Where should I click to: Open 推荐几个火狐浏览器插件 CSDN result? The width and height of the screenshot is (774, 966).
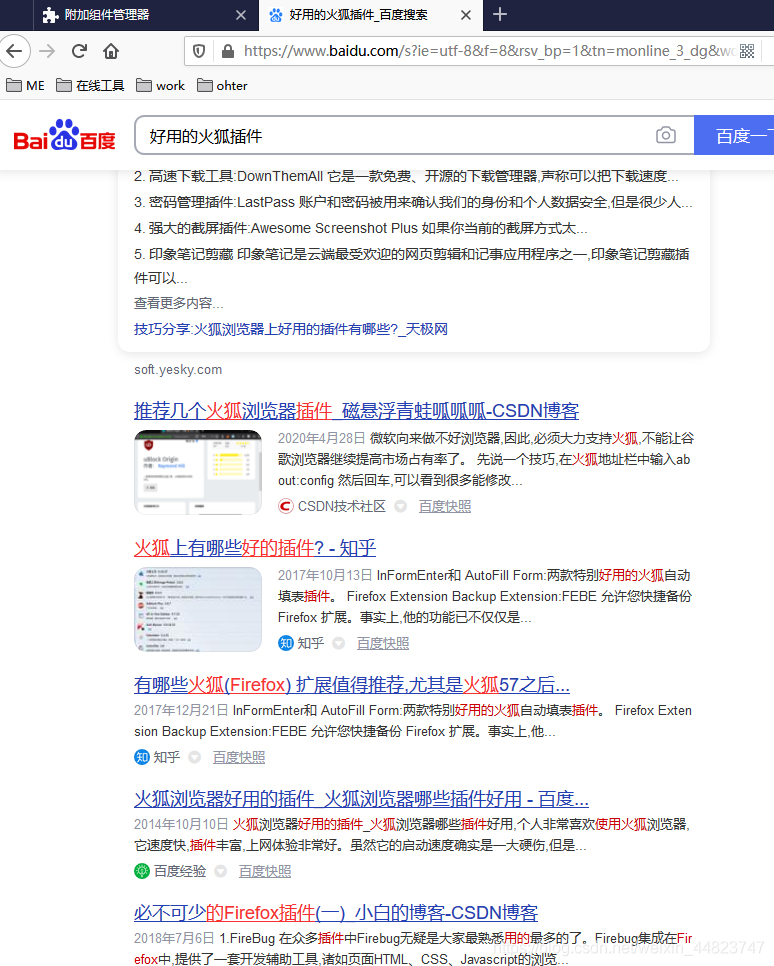coord(356,411)
